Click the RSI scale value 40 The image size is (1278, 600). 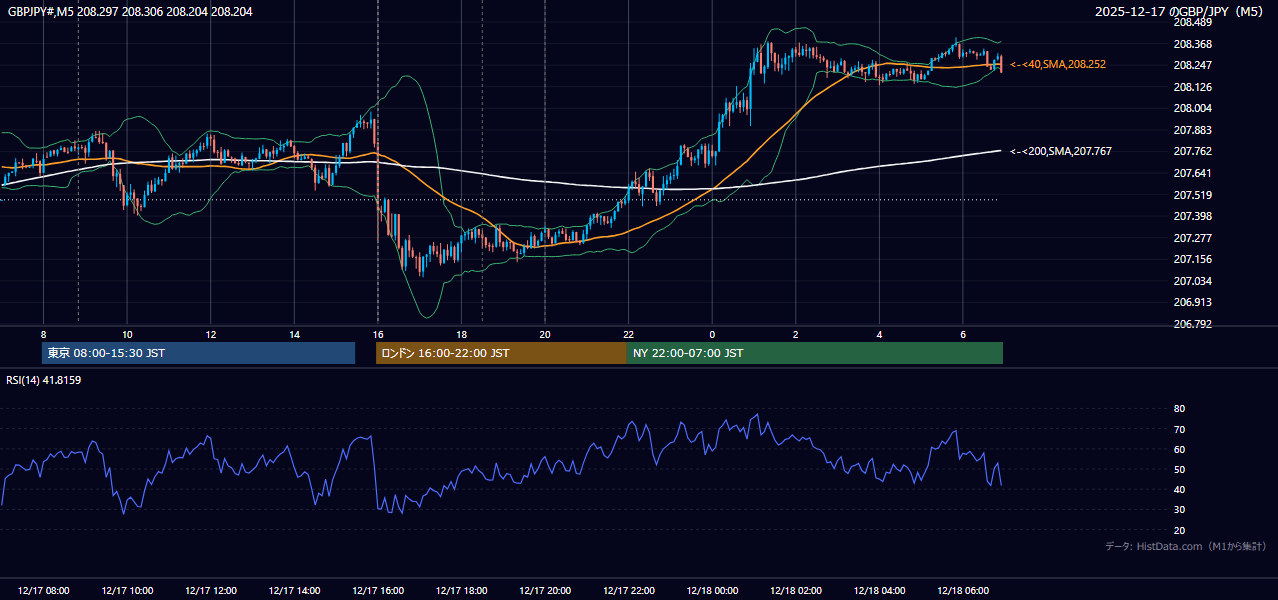point(1179,489)
